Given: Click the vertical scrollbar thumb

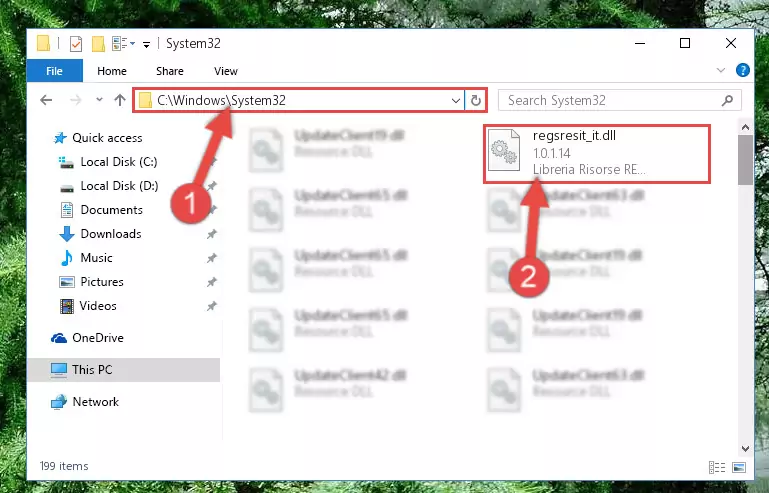Looking at the screenshot, I should point(745,160).
